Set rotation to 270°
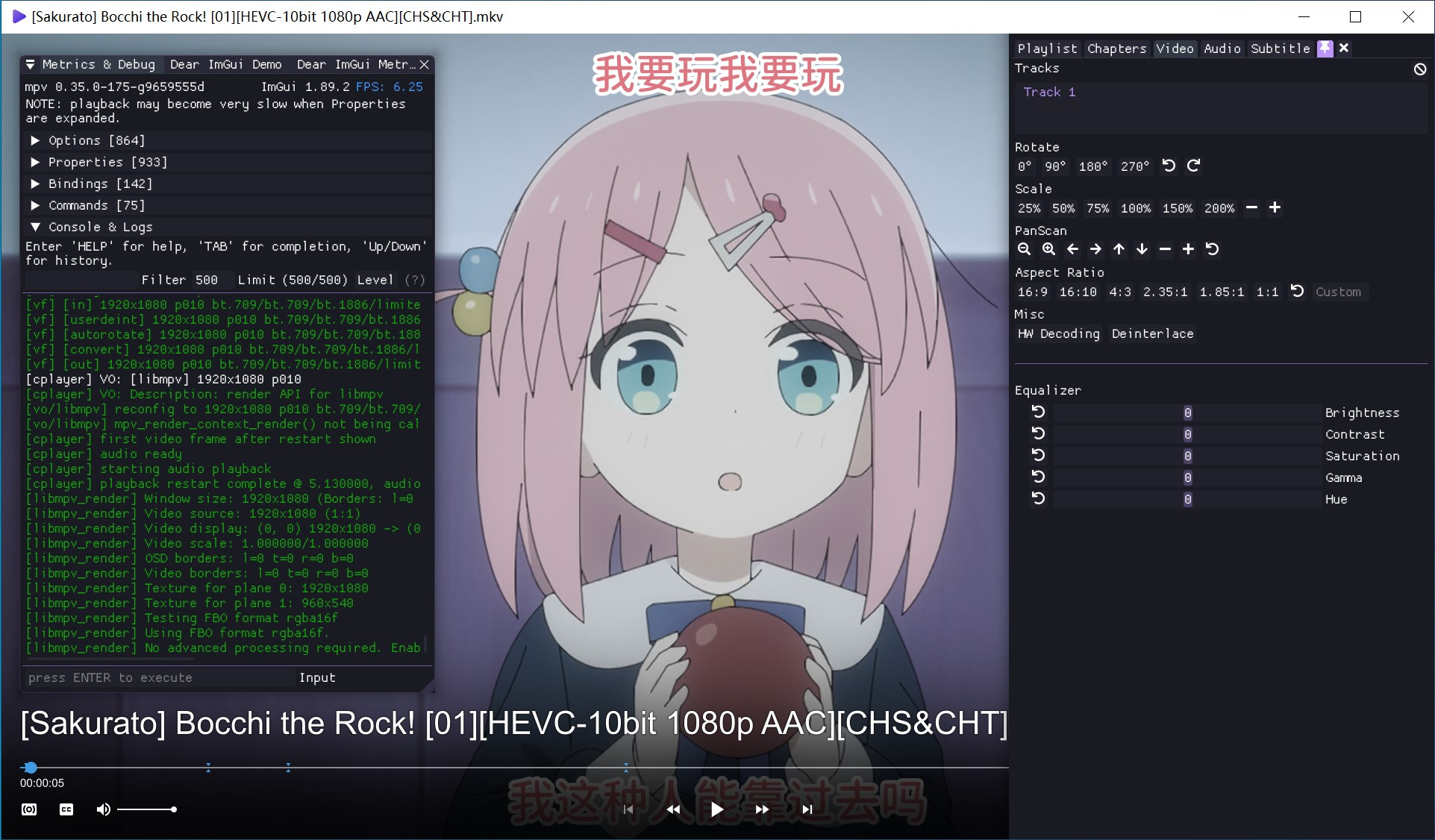This screenshot has width=1435, height=840. [1135, 166]
